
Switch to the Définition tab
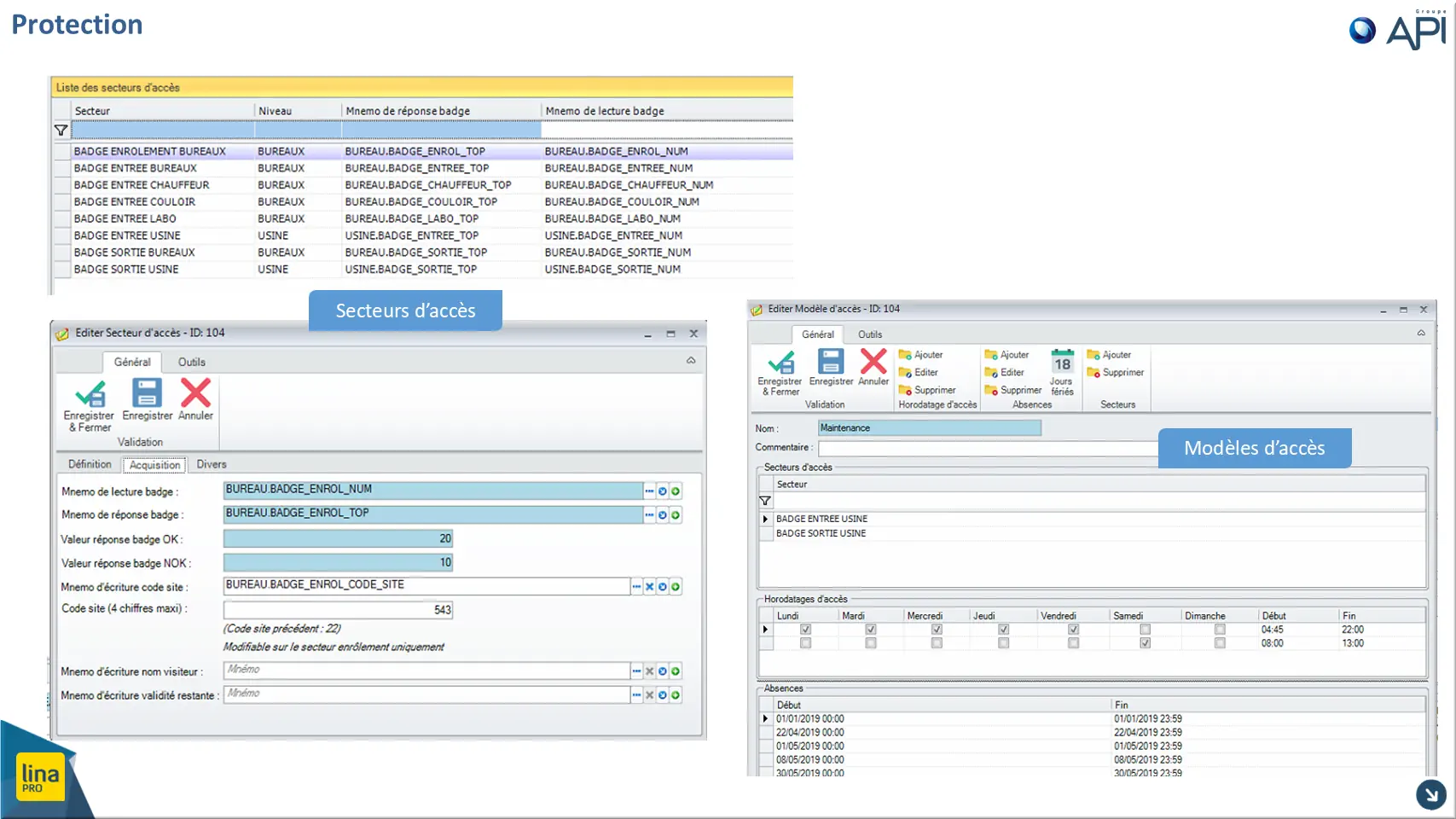(90, 464)
